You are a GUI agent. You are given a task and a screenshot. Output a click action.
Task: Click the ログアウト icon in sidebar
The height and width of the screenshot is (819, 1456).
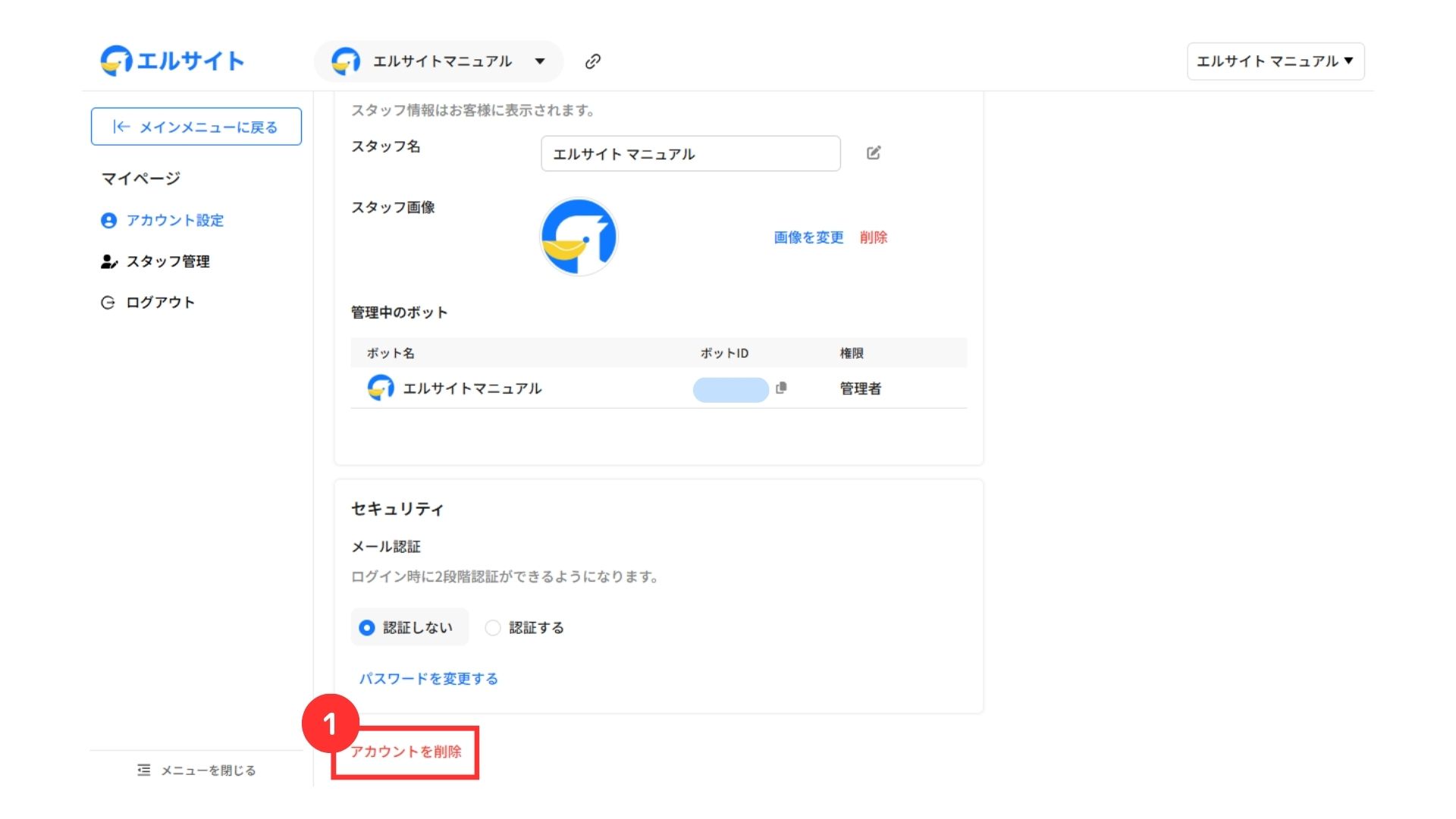[108, 303]
